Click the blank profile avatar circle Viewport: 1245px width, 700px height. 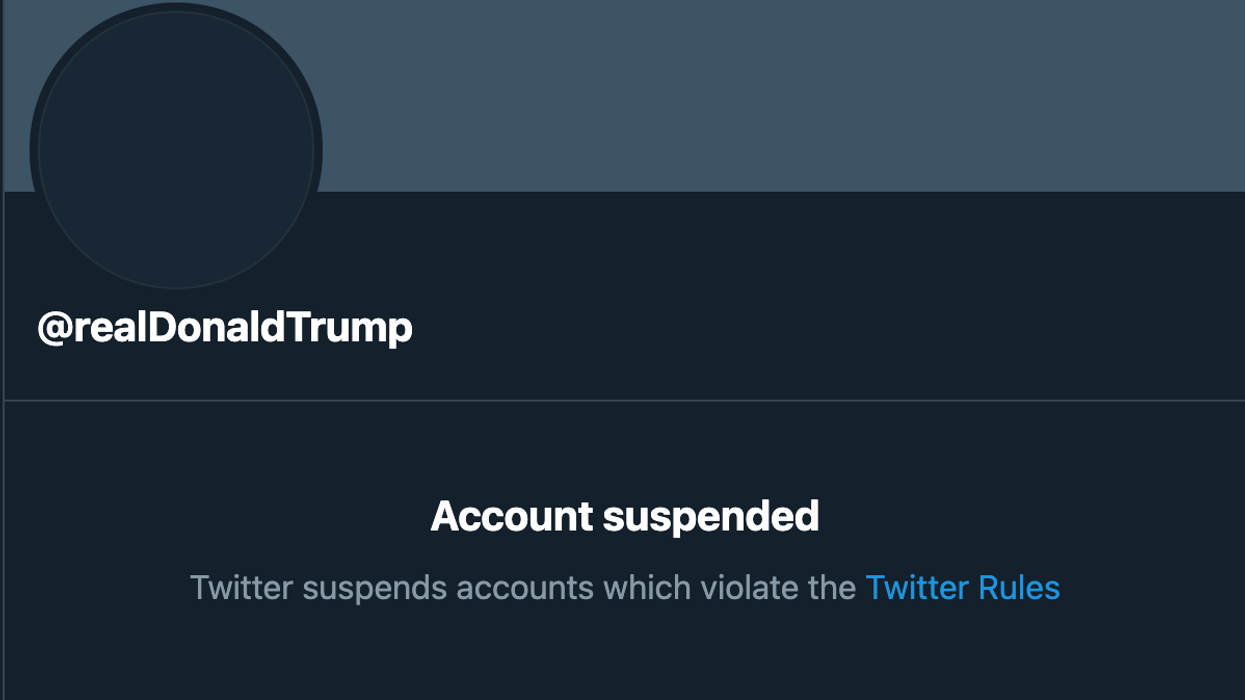176,150
